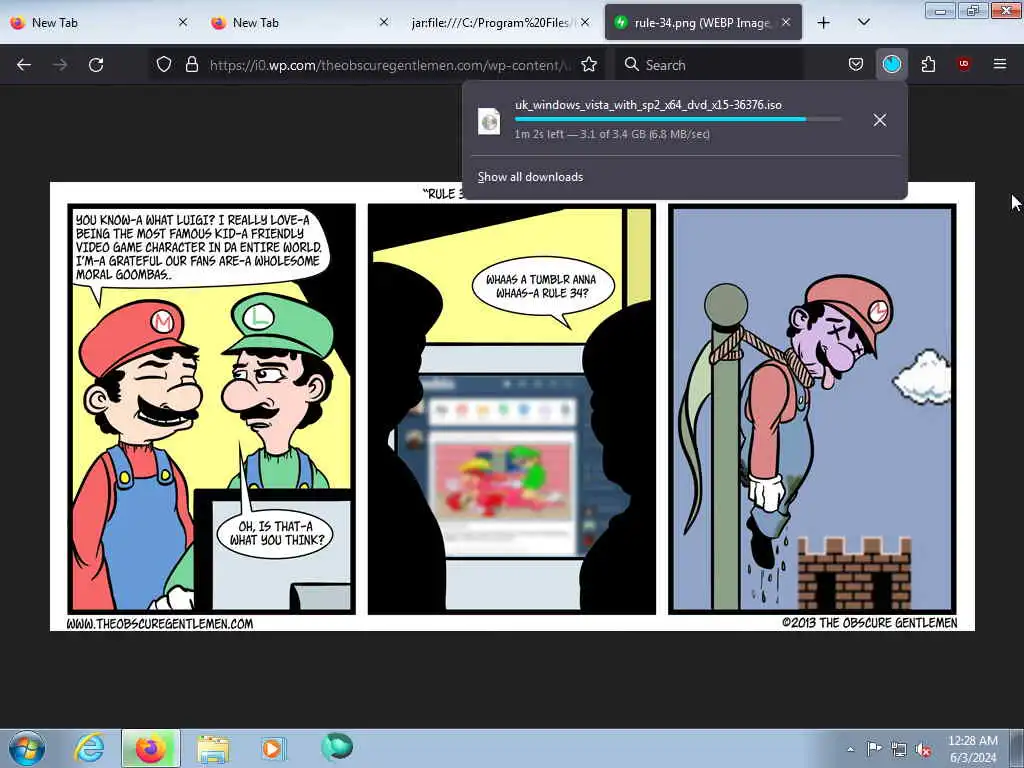Screen dimensions: 1024x768
Task: Open the Save to Pocket icon
Action: pyautogui.click(x=856, y=65)
